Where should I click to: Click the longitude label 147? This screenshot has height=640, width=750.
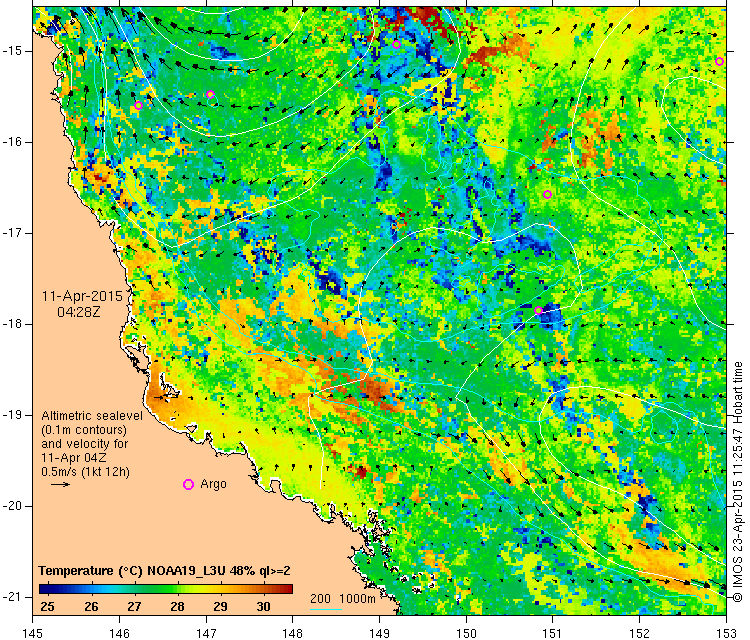[206, 633]
